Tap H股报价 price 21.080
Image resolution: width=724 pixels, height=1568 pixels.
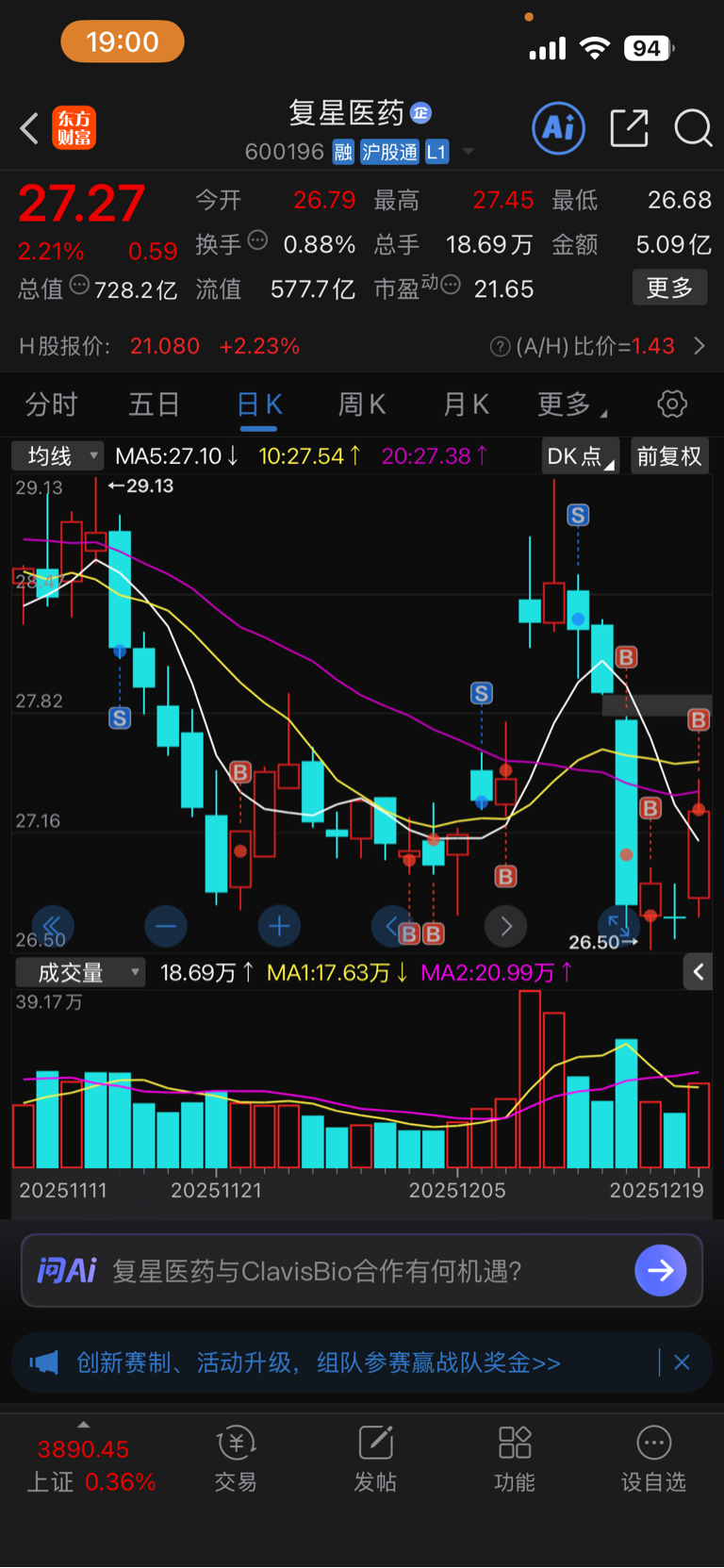click(165, 346)
